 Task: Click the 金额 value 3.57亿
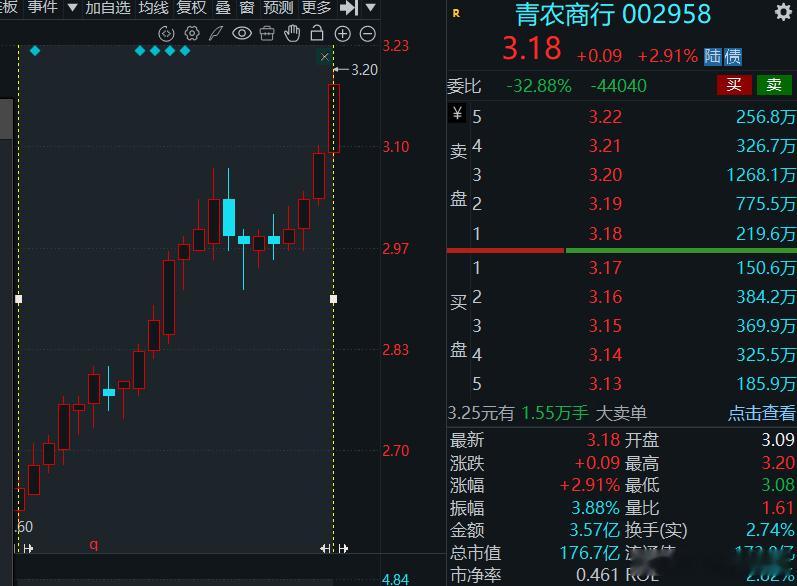[x=594, y=530]
